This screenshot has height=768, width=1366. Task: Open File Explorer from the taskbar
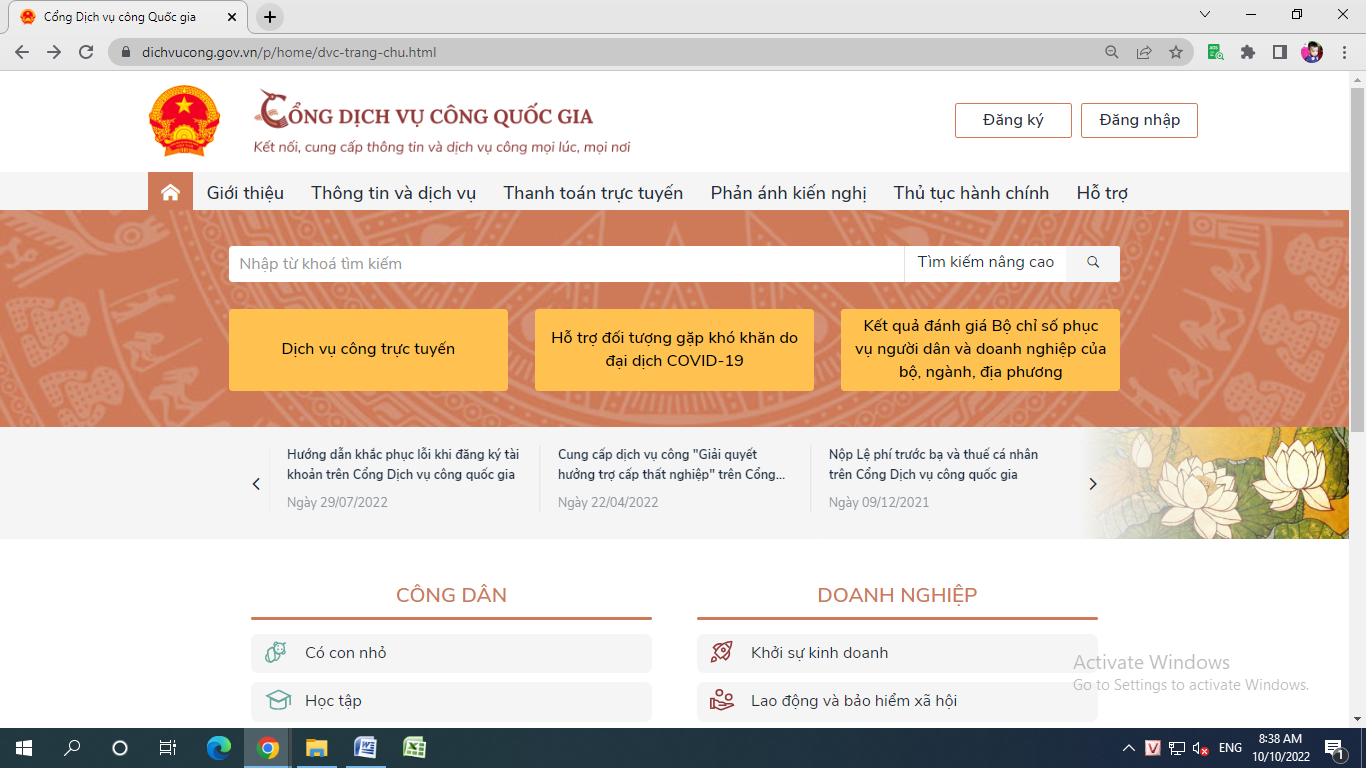coord(316,748)
